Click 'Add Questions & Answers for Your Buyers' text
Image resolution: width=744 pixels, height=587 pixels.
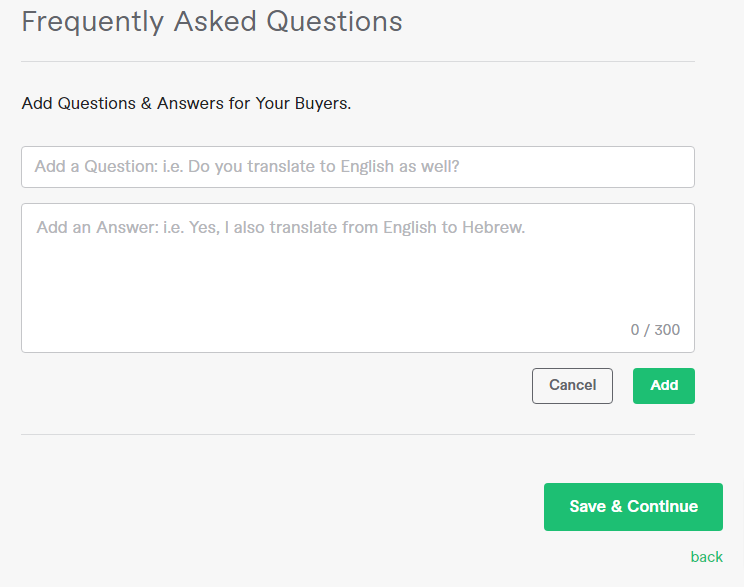click(186, 103)
